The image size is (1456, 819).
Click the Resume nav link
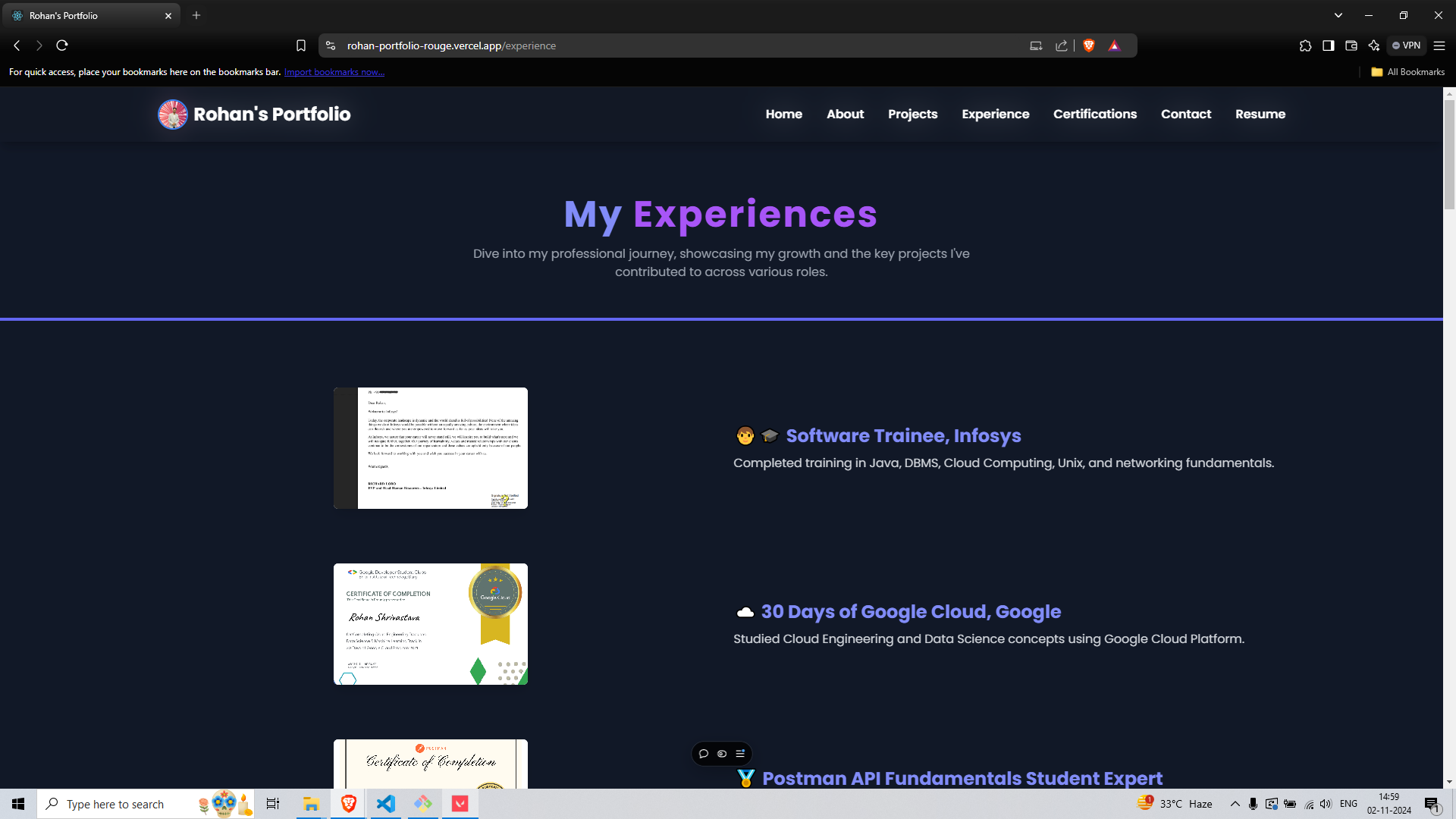(x=1260, y=114)
